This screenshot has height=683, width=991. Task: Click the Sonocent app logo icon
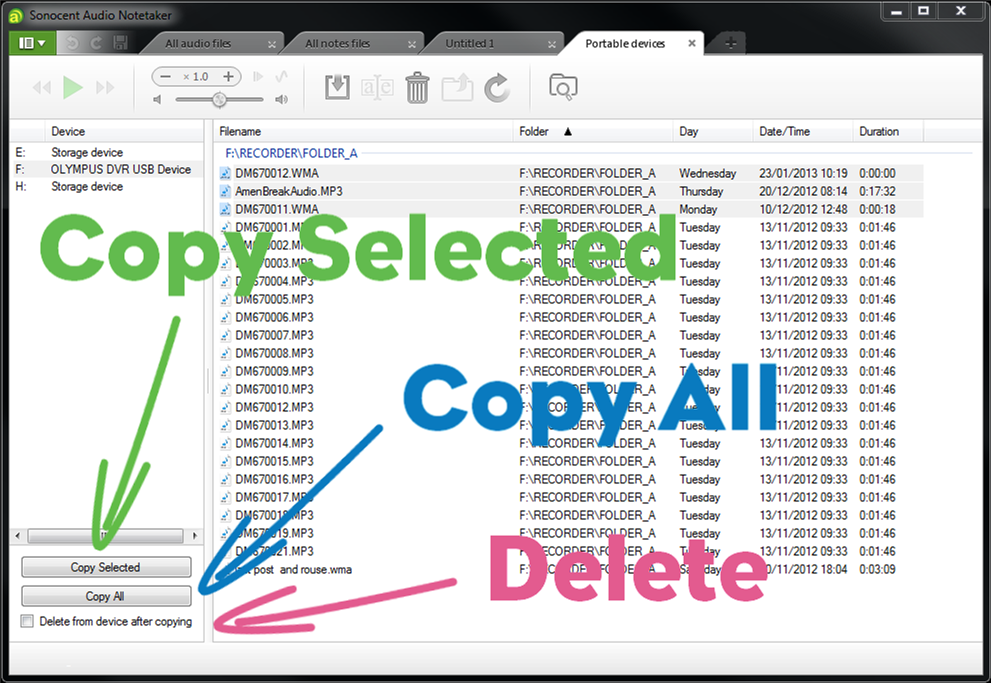pos(16,16)
